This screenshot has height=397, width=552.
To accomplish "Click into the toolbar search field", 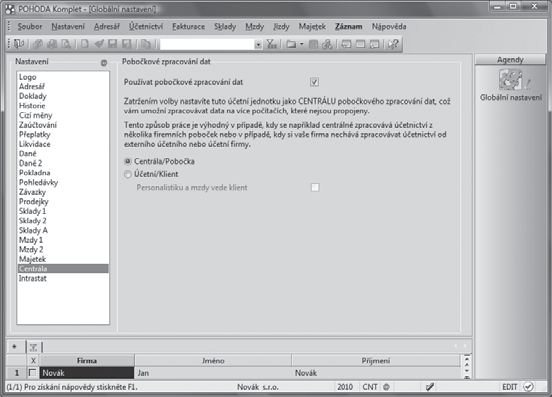I will tap(207, 44).
